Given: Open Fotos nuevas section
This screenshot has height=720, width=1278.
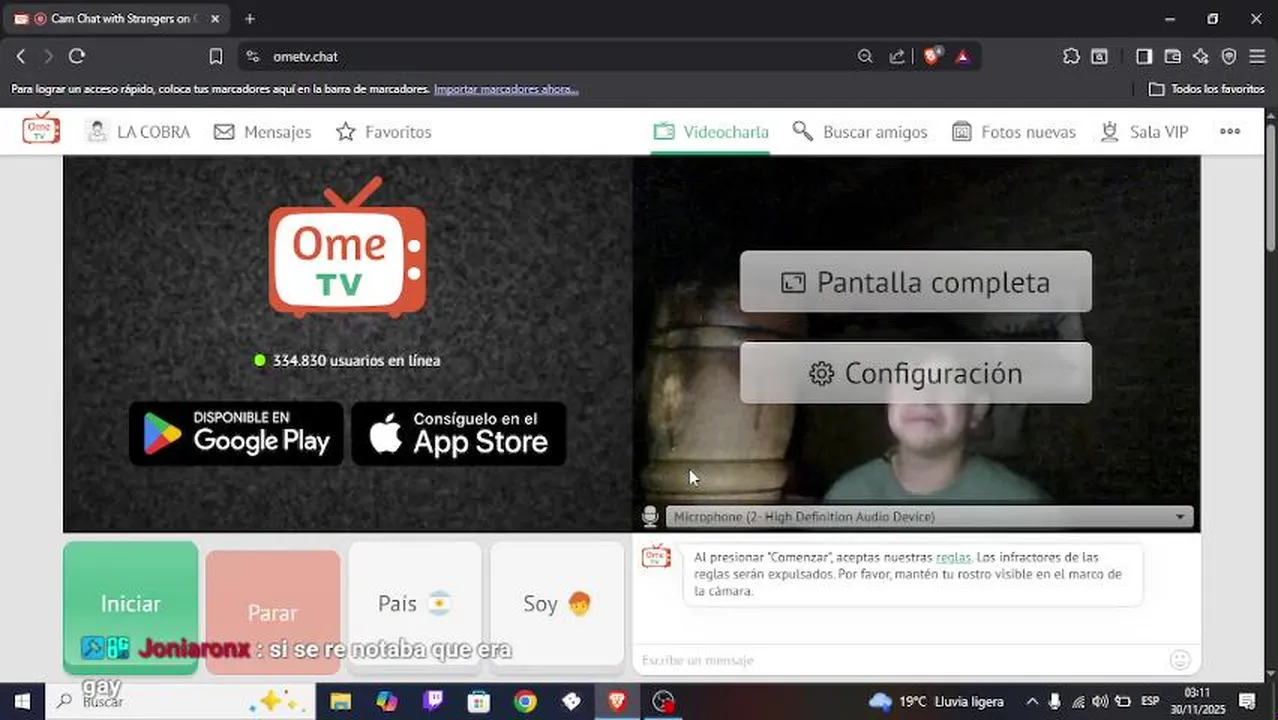Looking at the screenshot, I should coord(1014,132).
